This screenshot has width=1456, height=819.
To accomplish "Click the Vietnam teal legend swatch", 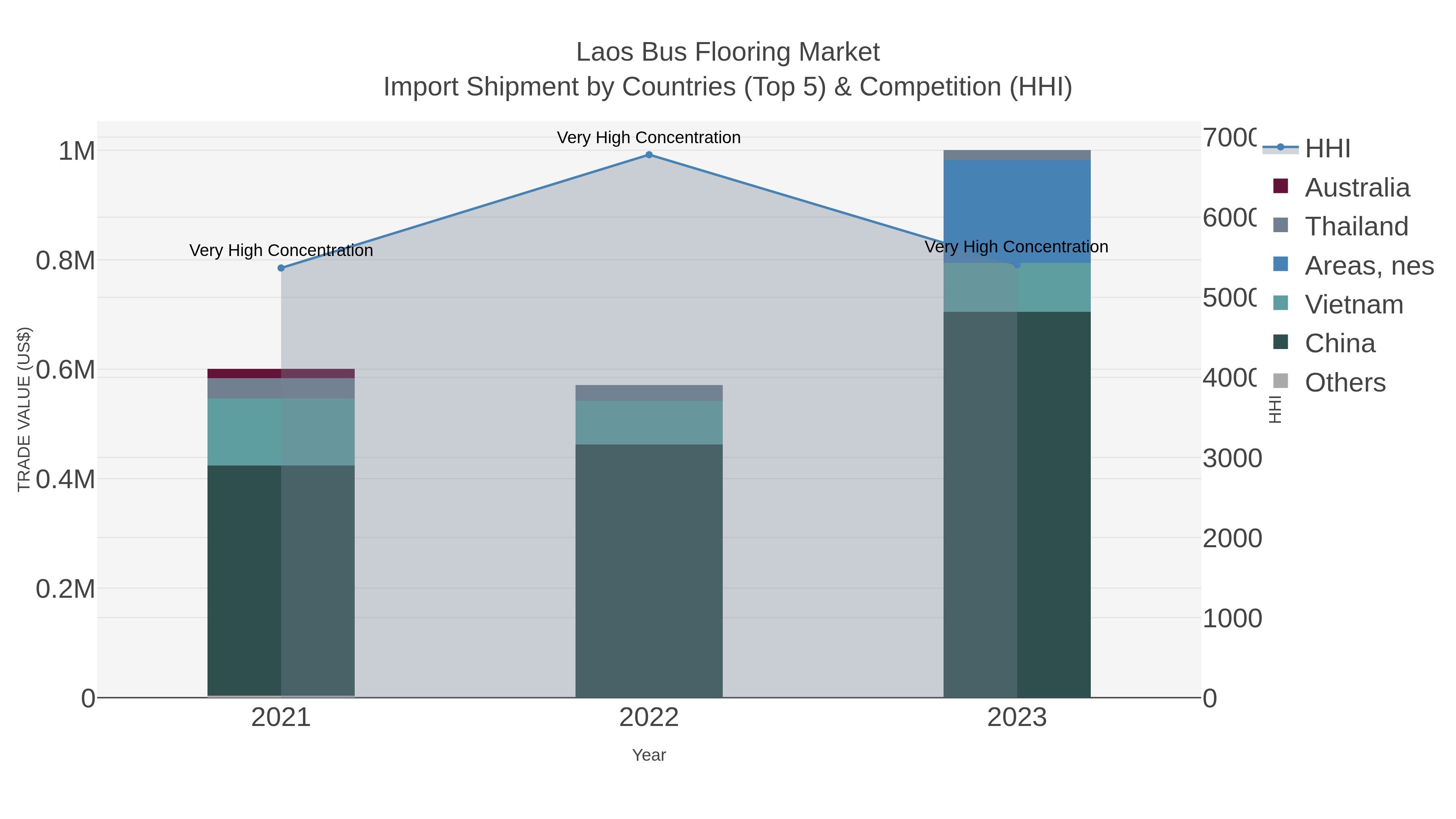I will (1280, 303).
